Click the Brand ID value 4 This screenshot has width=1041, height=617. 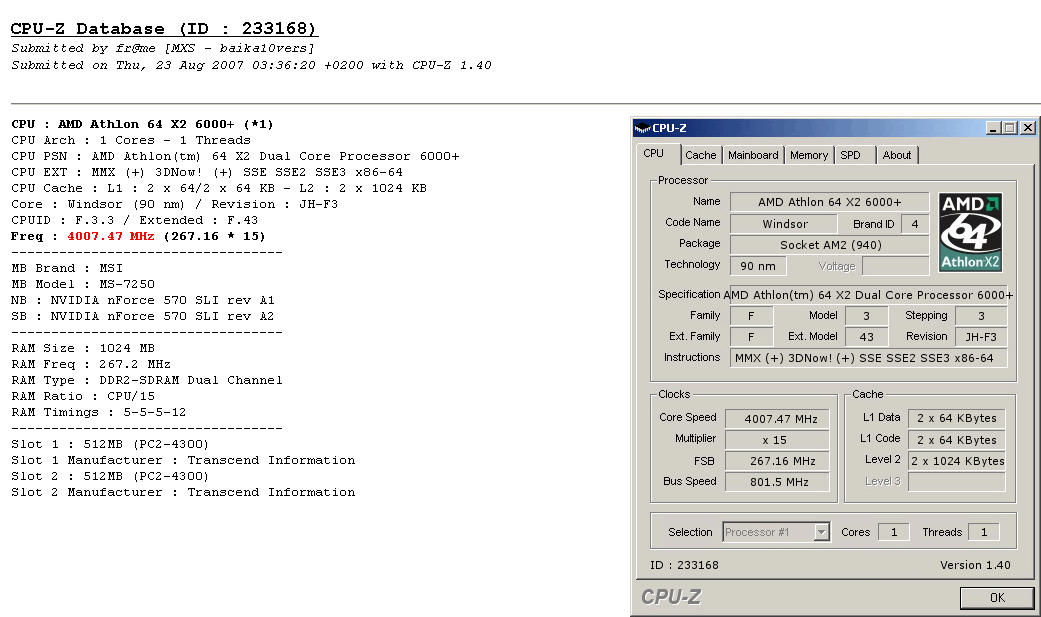coord(915,224)
